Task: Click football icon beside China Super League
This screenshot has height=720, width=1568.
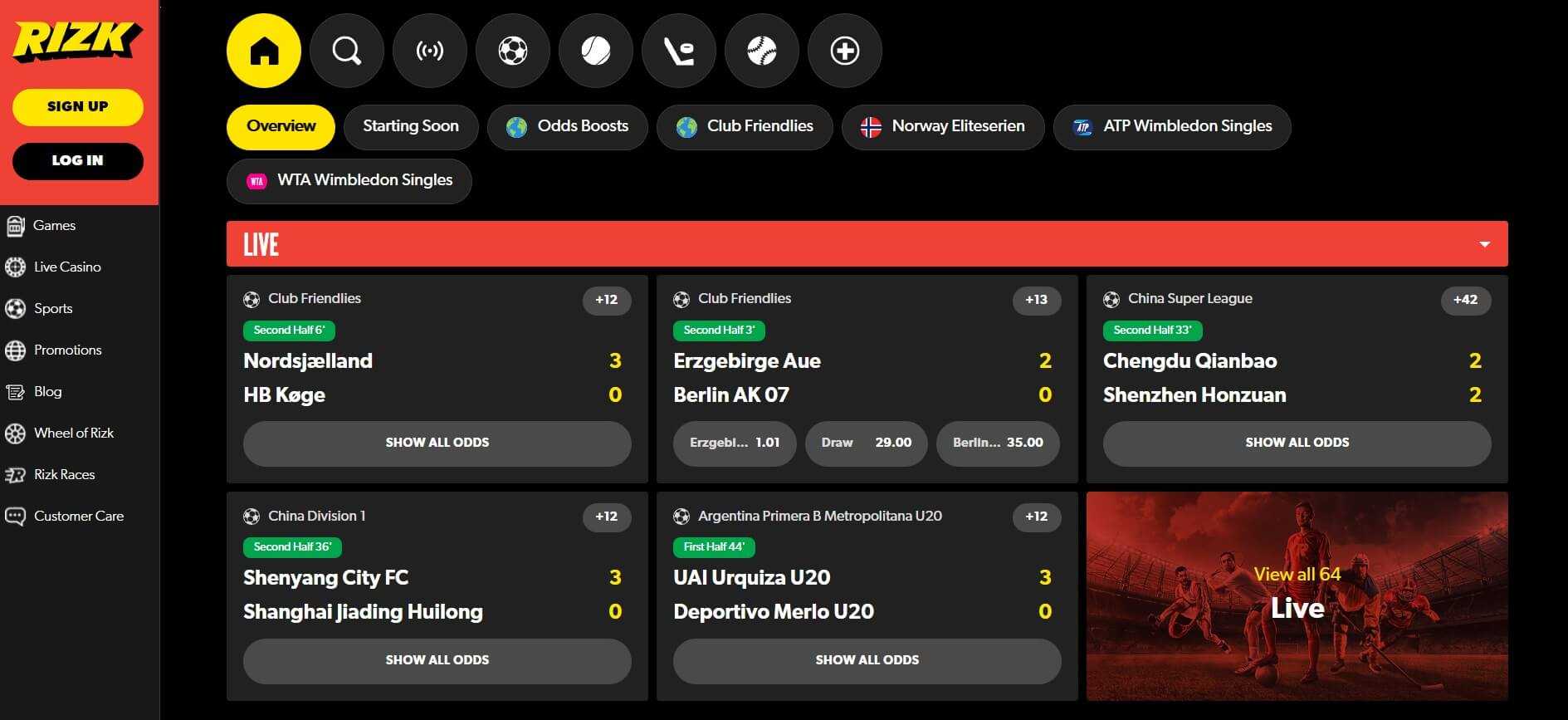Action: point(1111,299)
